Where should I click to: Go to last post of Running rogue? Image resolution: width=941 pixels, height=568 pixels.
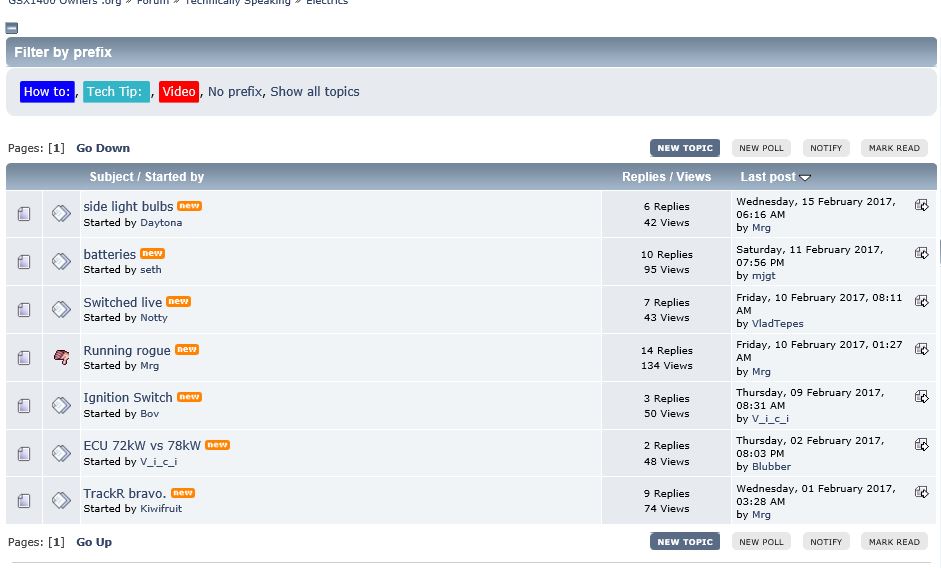pyautogui.click(x=922, y=349)
